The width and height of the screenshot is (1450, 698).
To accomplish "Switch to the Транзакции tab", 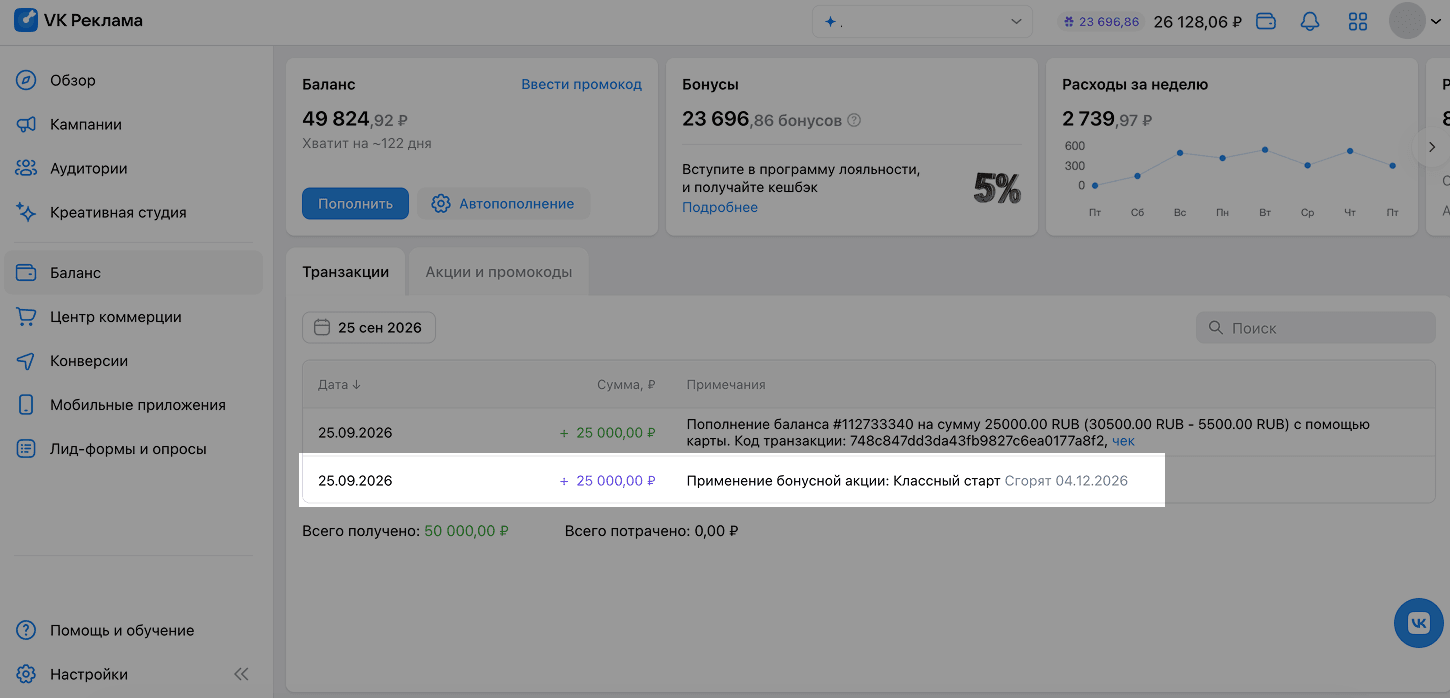I will click(x=345, y=272).
